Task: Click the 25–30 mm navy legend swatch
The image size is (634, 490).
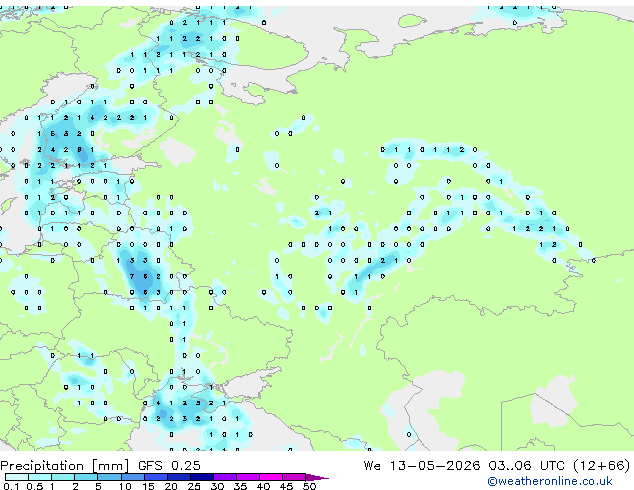Action: point(202,477)
